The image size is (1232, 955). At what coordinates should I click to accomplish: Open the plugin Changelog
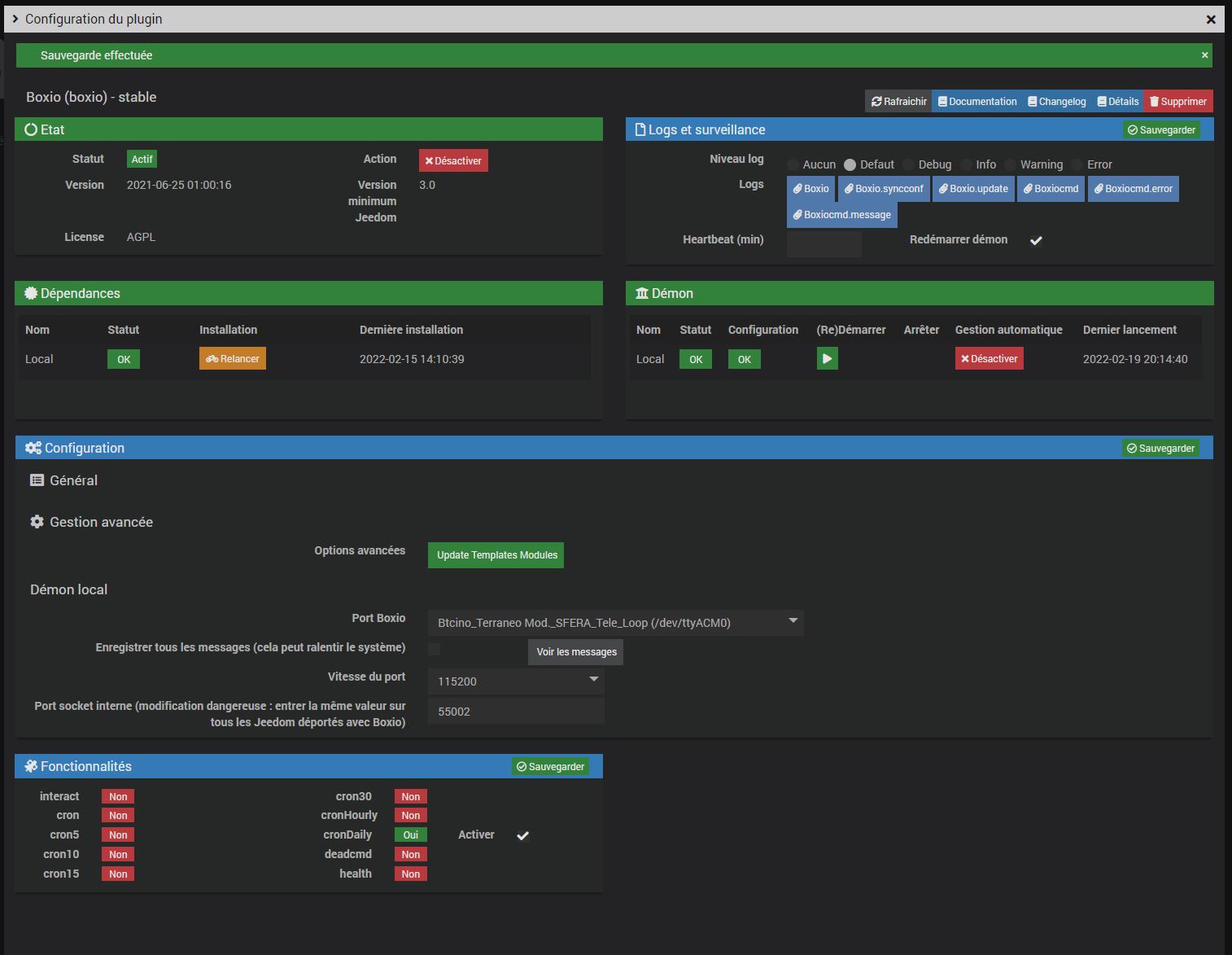(1056, 102)
